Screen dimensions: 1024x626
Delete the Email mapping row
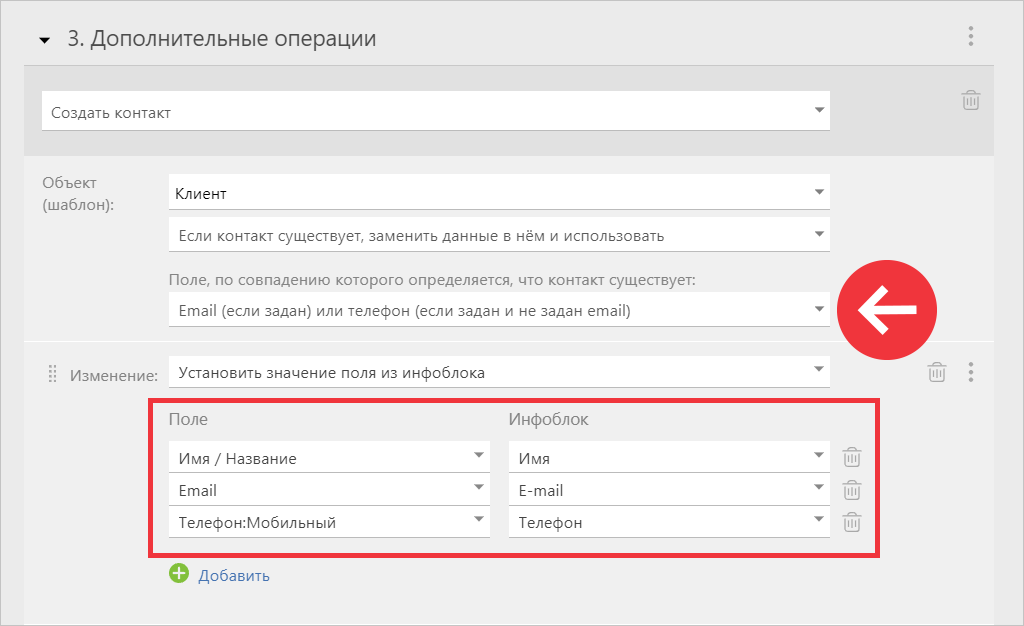[852, 490]
